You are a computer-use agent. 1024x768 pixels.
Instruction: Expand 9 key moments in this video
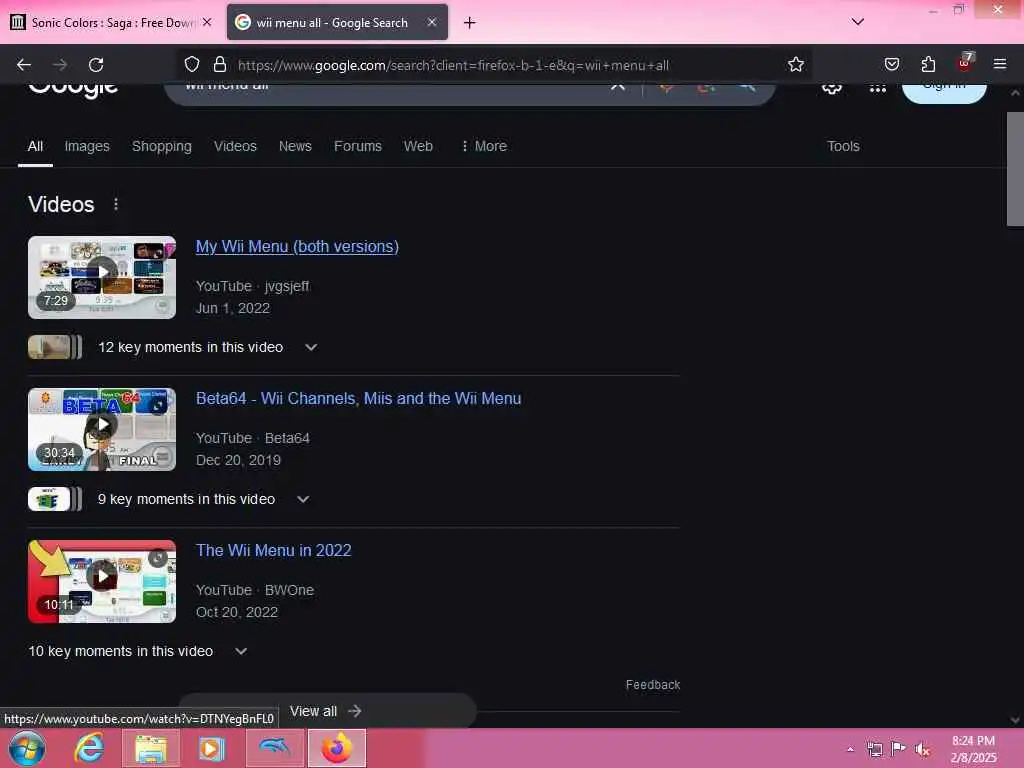(303, 500)
